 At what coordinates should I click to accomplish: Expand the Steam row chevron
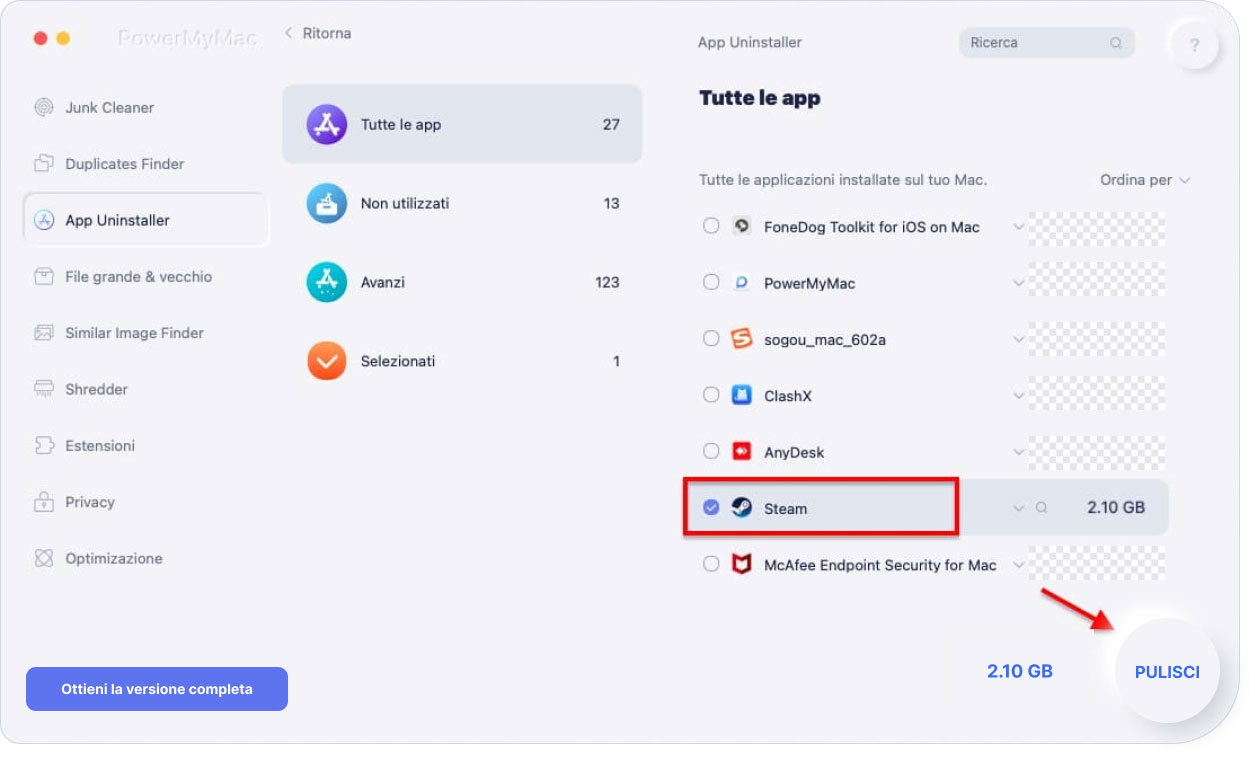(x=1019, y=508)
